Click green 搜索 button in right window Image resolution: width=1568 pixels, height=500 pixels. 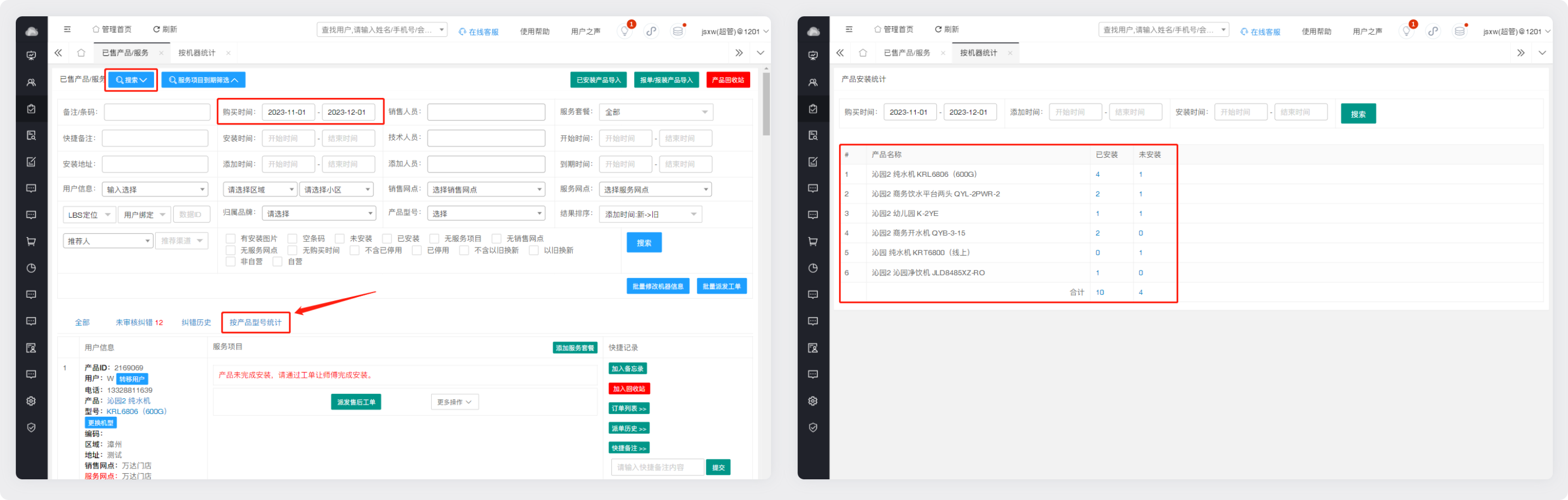coord(1358,114)
